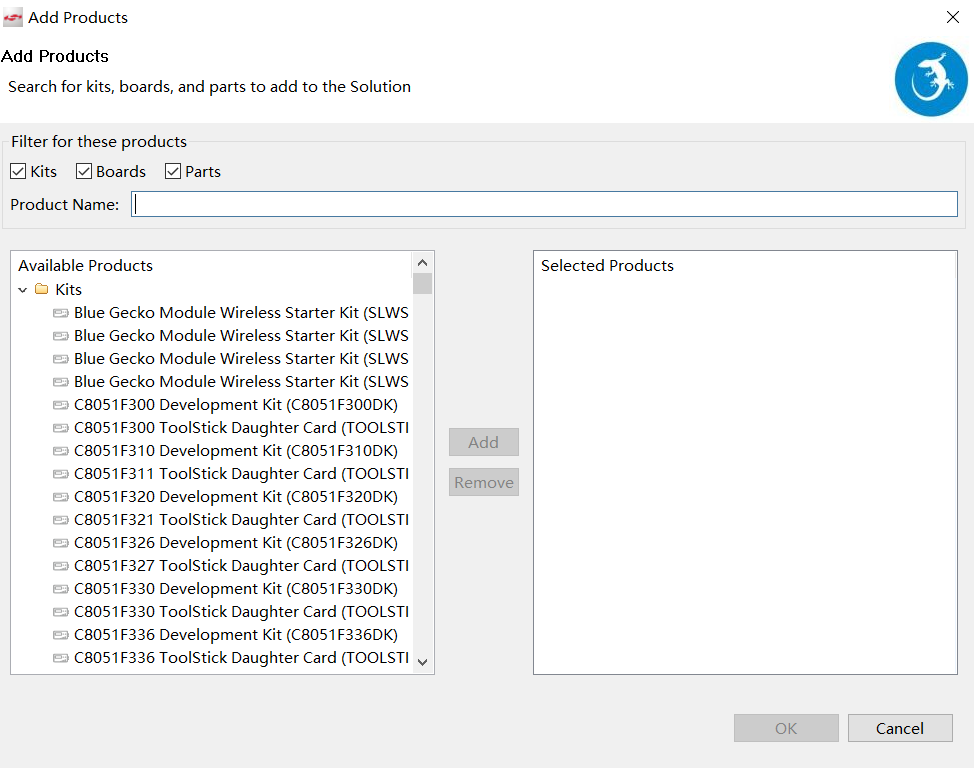Dismiss the dialog with Cancel
Screen dimensions: 974x768
(900, 728)
